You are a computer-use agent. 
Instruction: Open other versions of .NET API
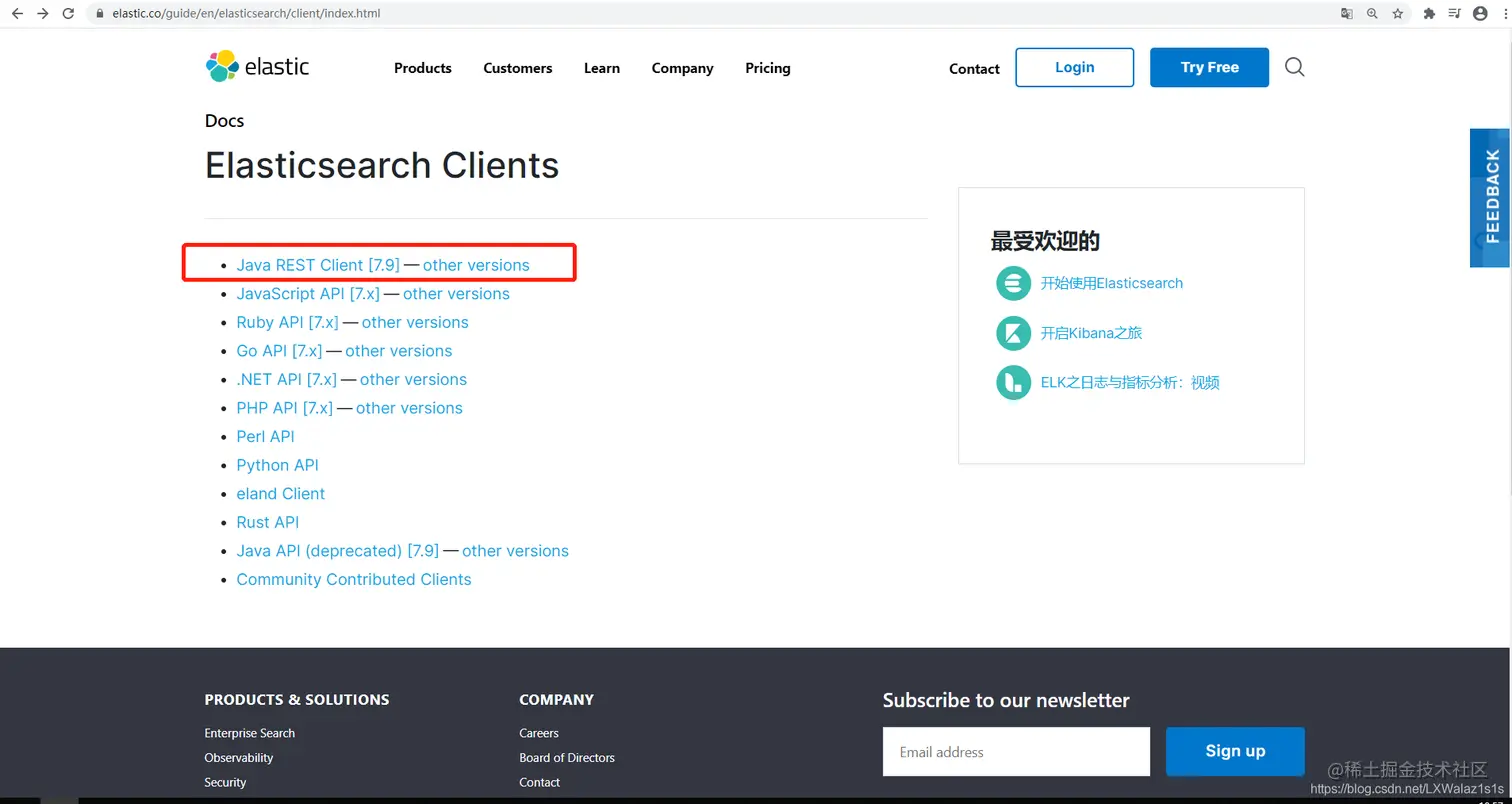(x=413, y=380)
